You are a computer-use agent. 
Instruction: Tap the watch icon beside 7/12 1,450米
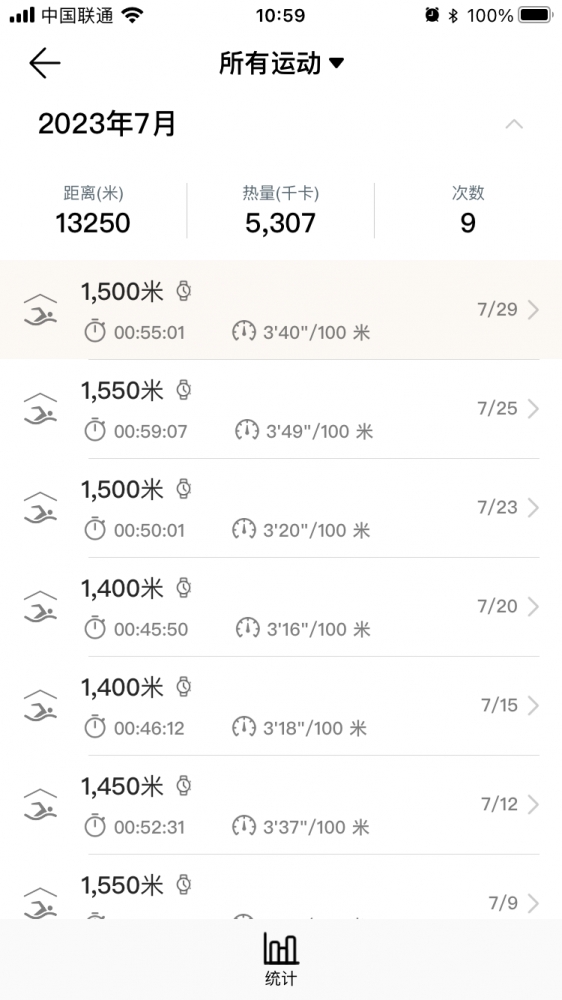click(x=184, y=786)
